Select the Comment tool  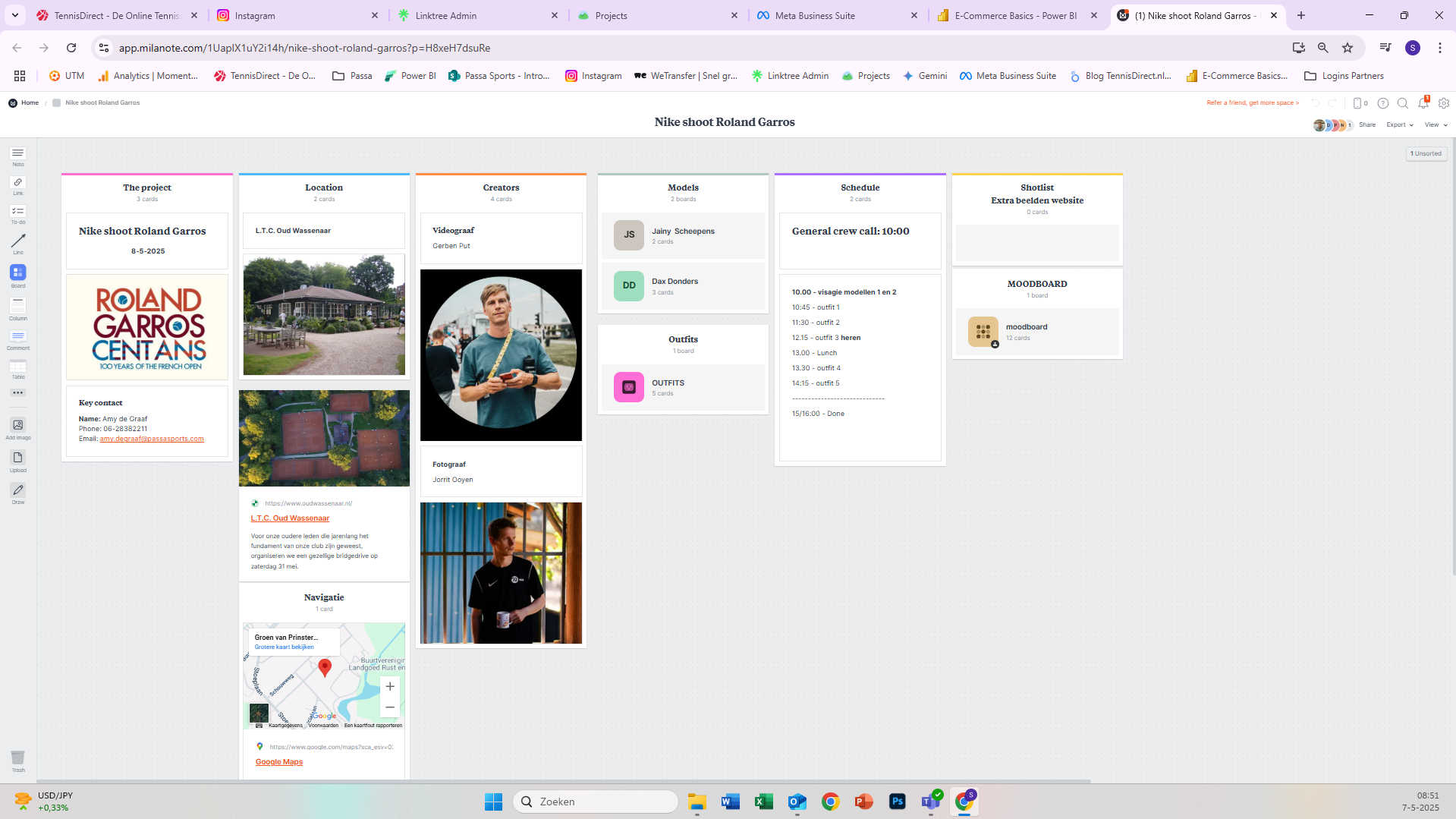[x=18, y=336]
